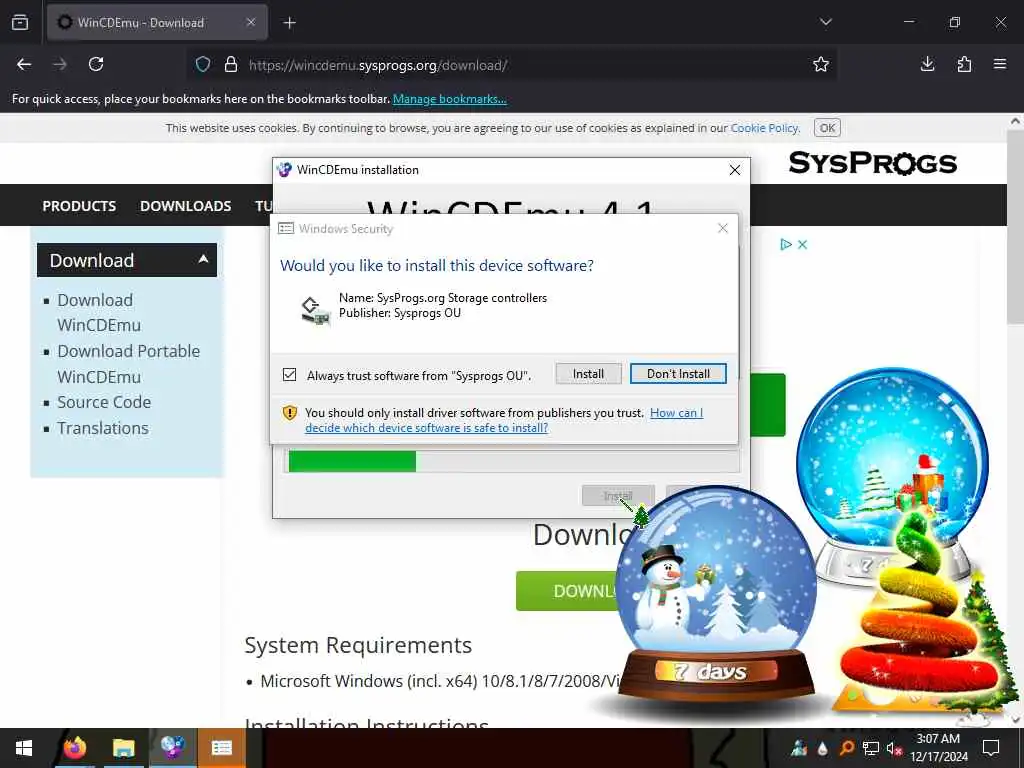This screenshot has width=1024, height=768.
Task: Open browser extensions menu
Action: (x=964, y=64)
